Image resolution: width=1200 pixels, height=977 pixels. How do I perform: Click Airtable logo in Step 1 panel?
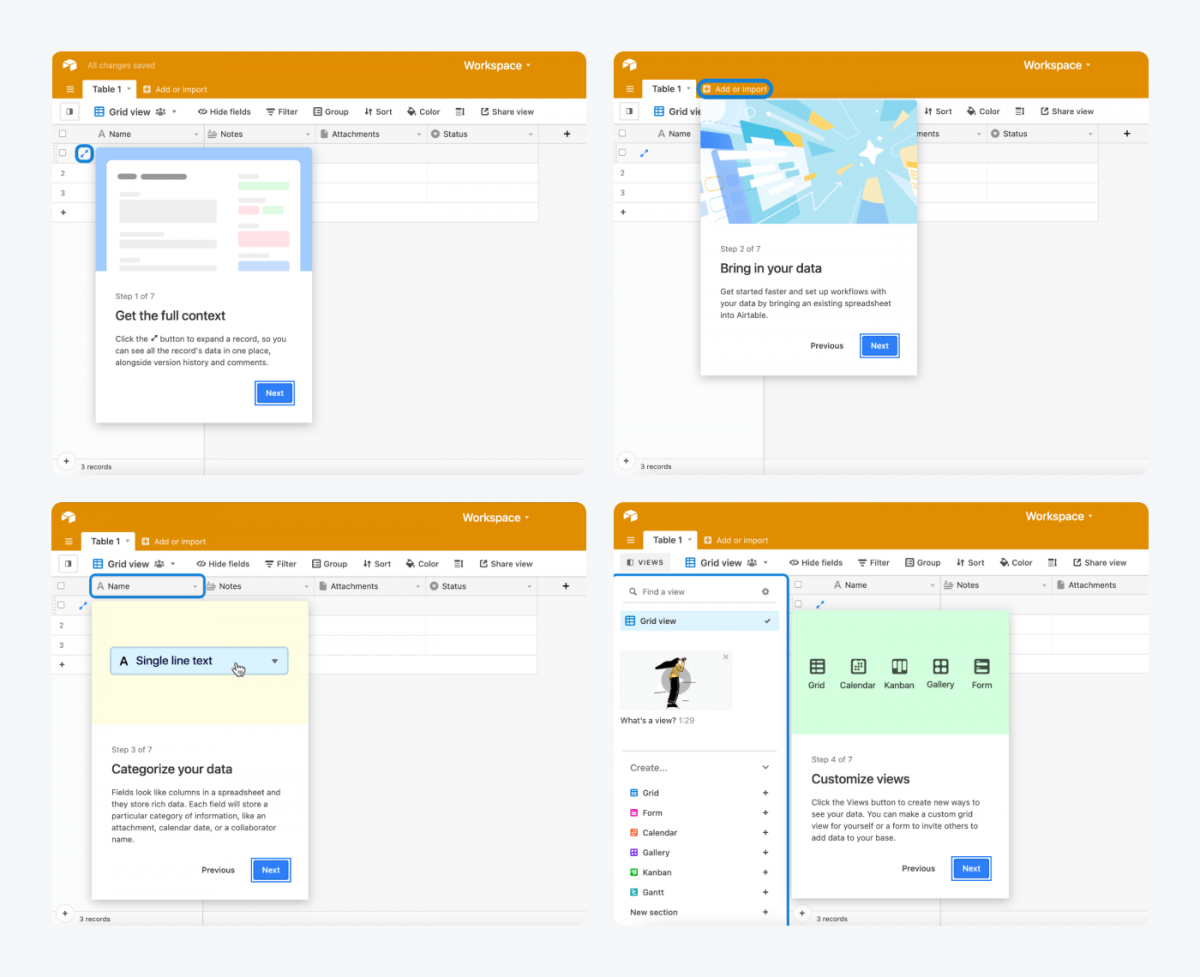69,65
